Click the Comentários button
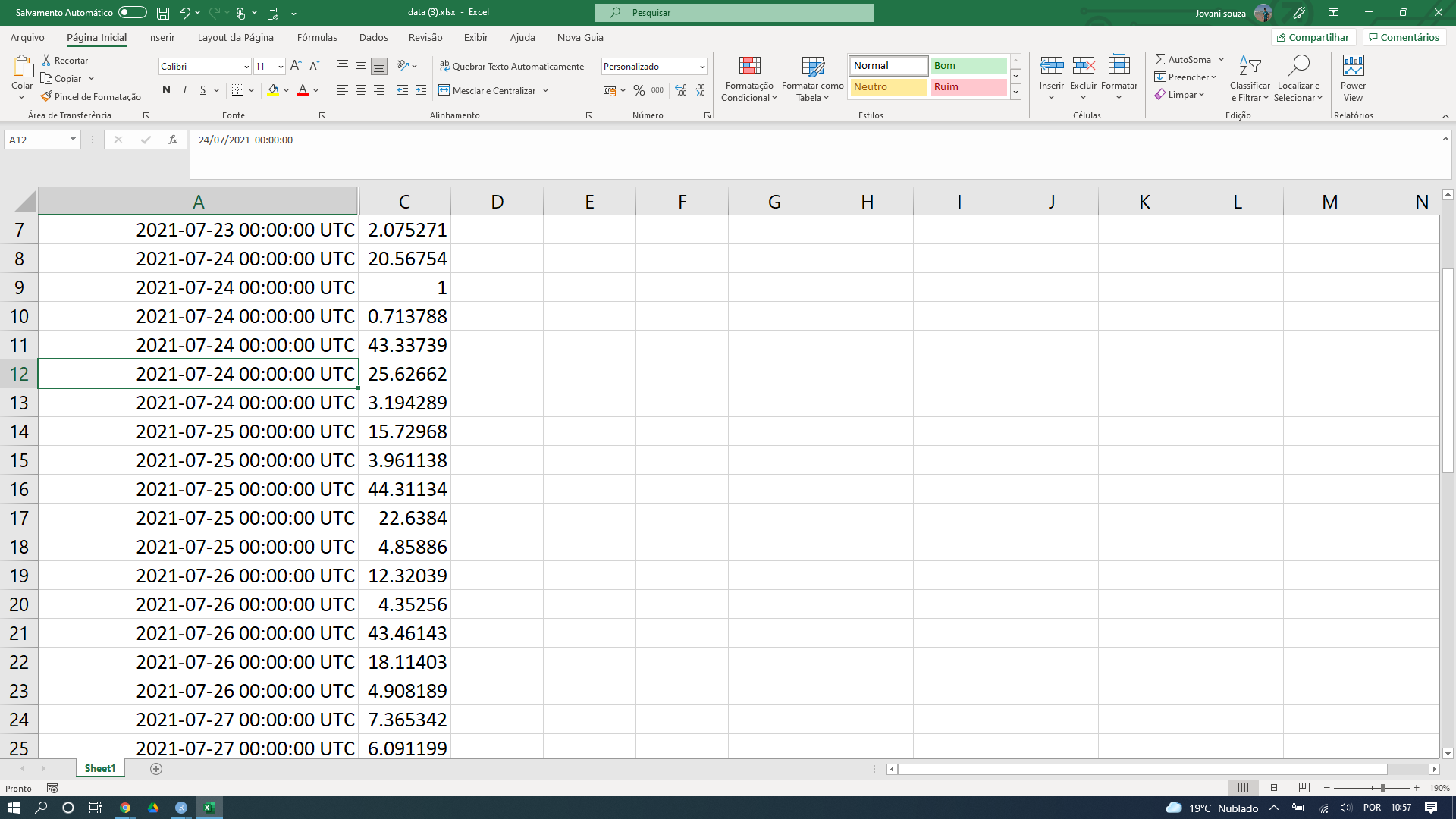Image resolution: width=1456 pixels, height=819 pixels. click(1404, 37)
